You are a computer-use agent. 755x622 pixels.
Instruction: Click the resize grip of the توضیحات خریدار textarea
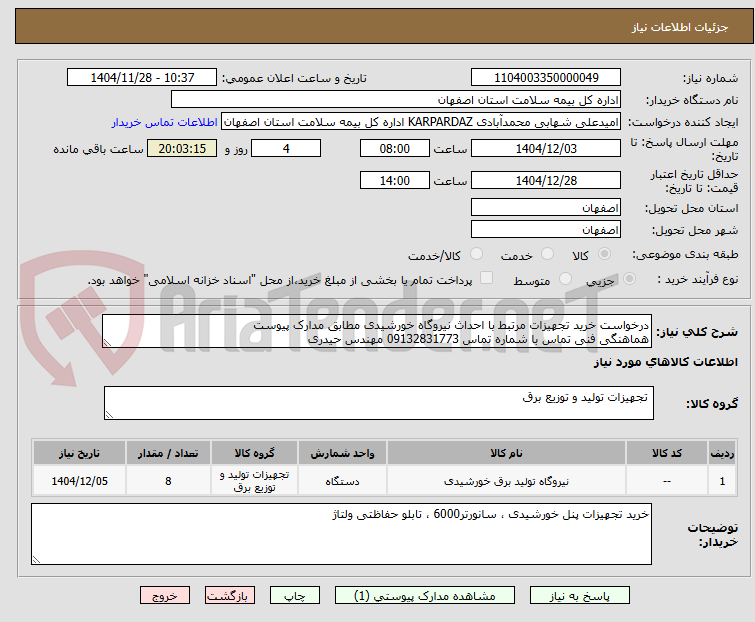coord(36,559)
